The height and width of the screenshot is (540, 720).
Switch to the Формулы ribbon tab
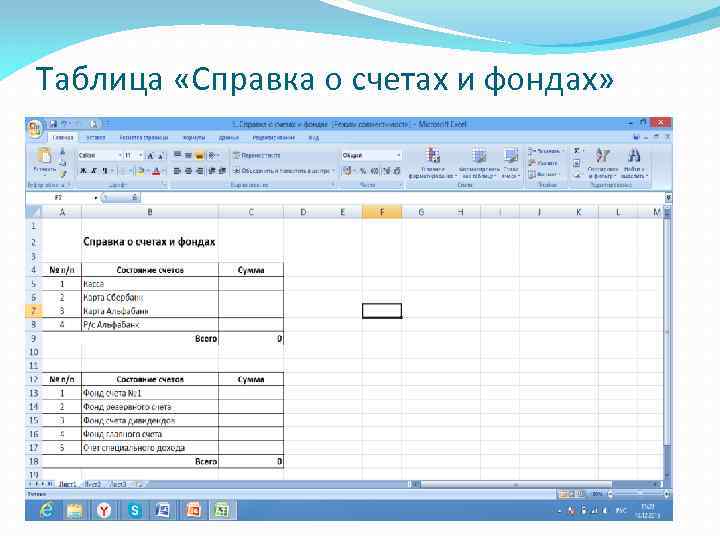coord(193,137)
